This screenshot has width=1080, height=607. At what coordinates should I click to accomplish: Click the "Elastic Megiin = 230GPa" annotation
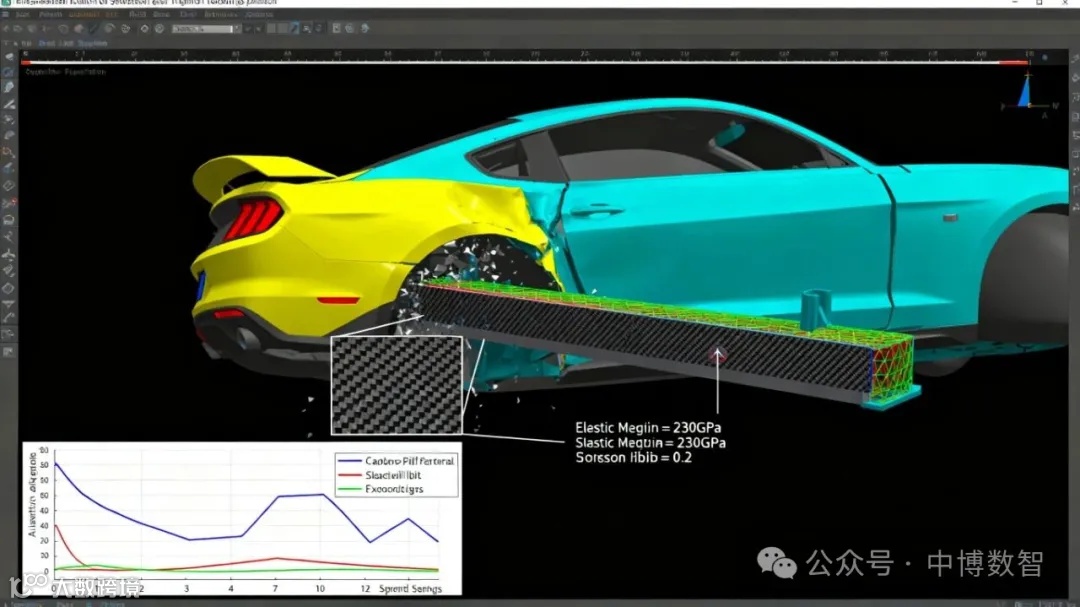click(x=648, y=428)
